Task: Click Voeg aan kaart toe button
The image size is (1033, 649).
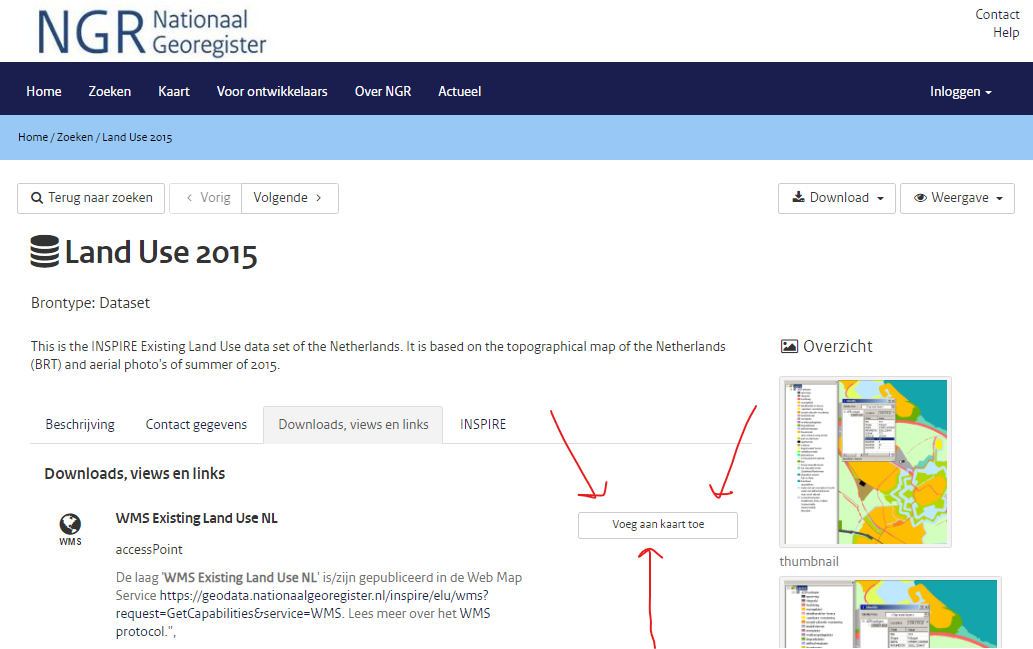Action: click(658, 525)
